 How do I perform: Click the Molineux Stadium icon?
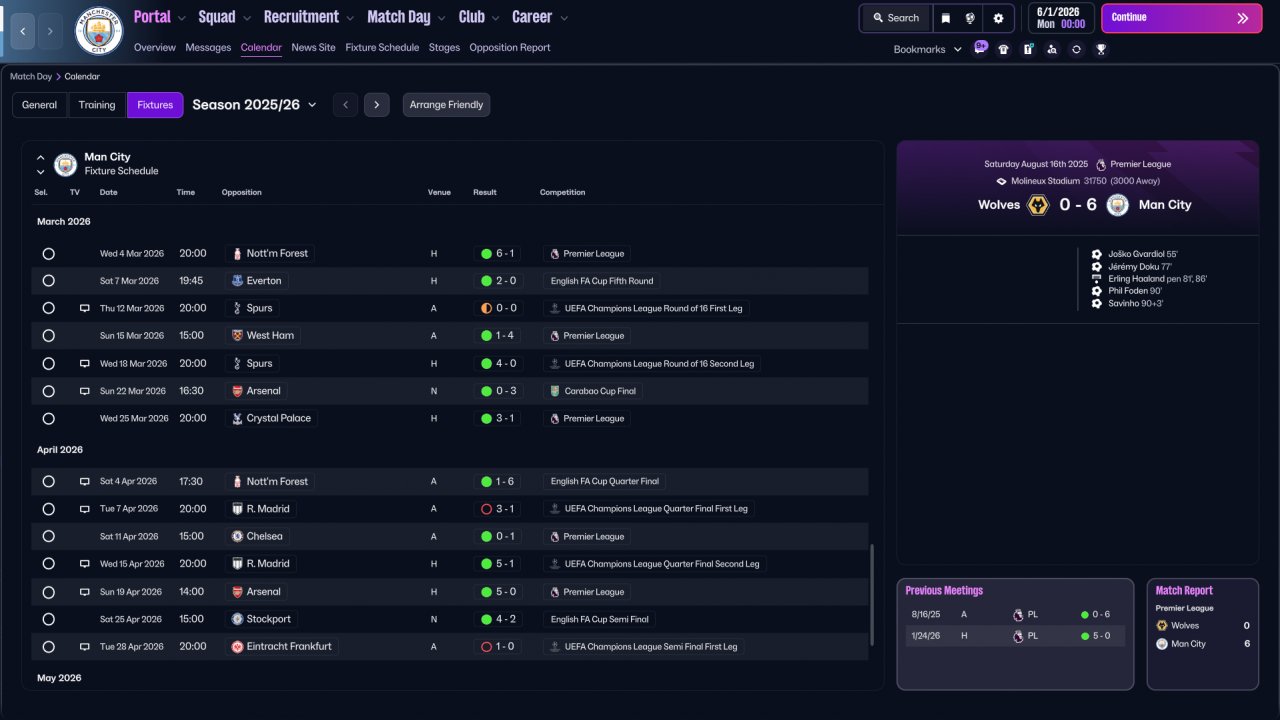coord(1002,181)
